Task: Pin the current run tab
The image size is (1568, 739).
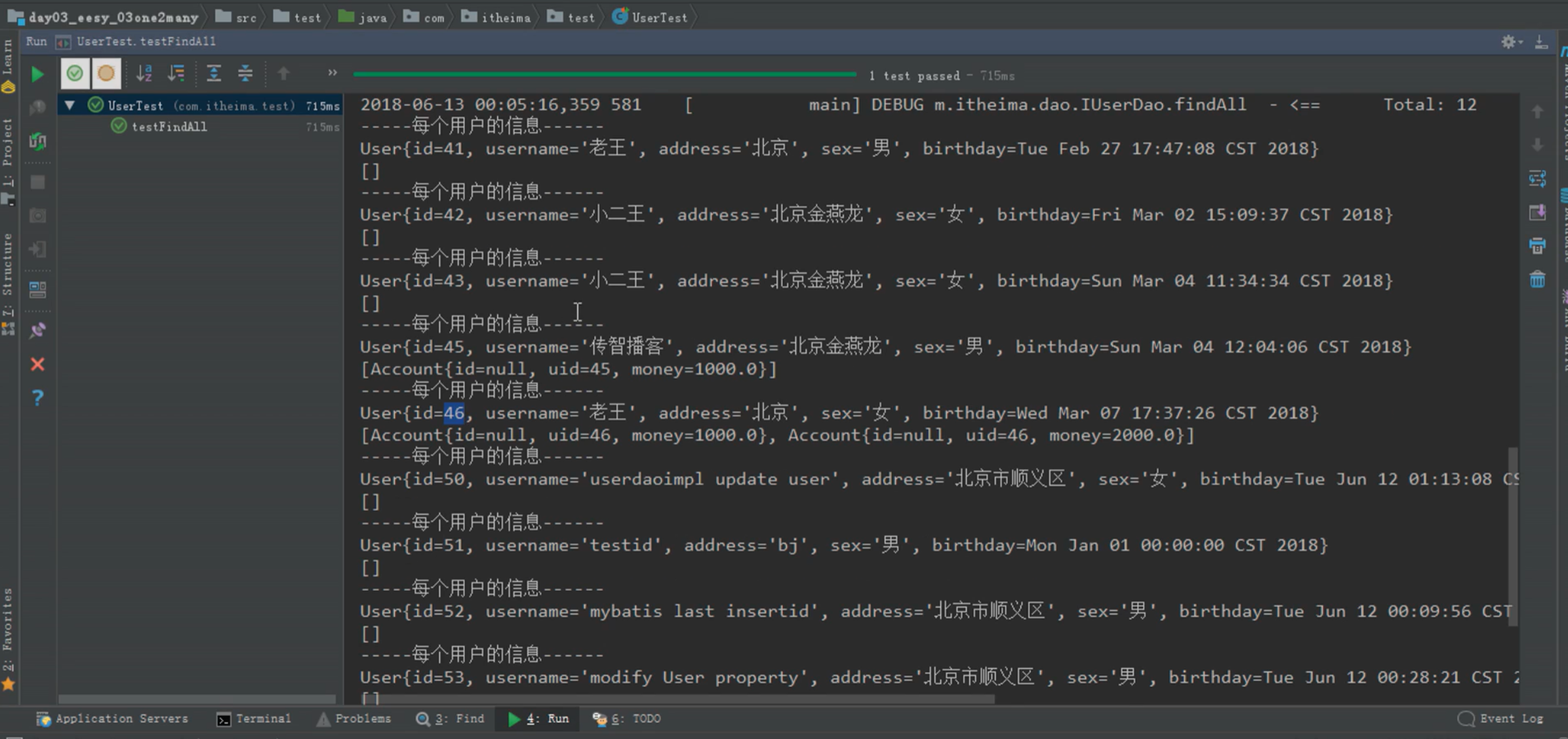Action: [38, 330]
